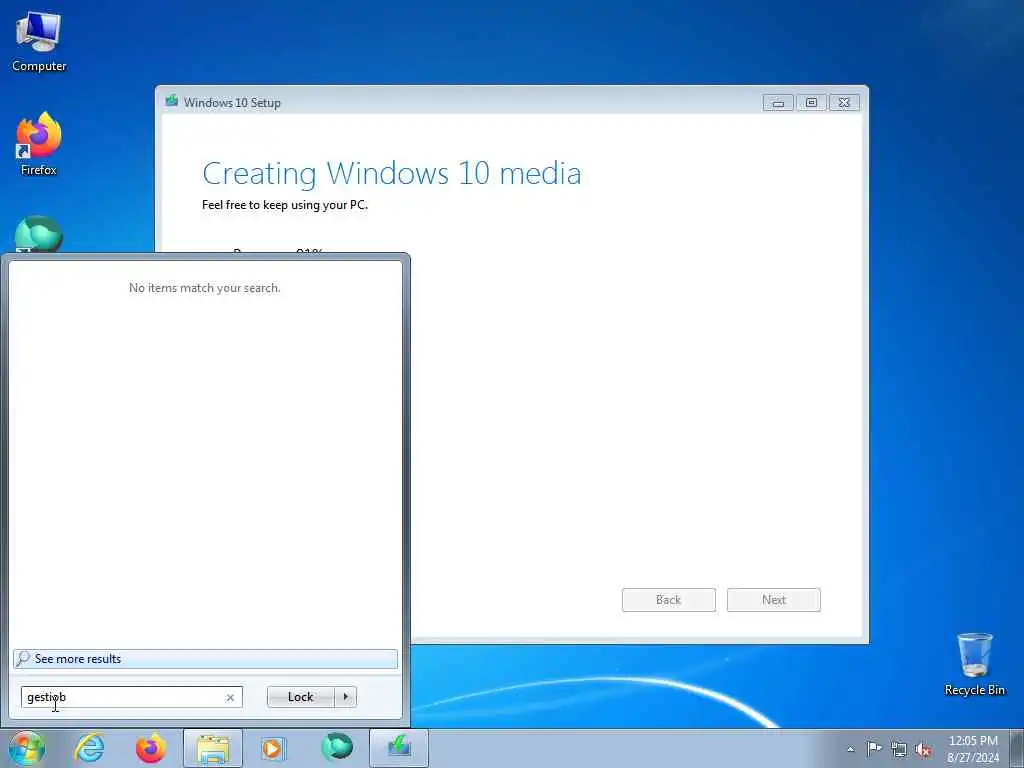The width and height of the screenshot is (1024, 768).
Task: Click the network icon in system tray
Action: pos(899,750)
